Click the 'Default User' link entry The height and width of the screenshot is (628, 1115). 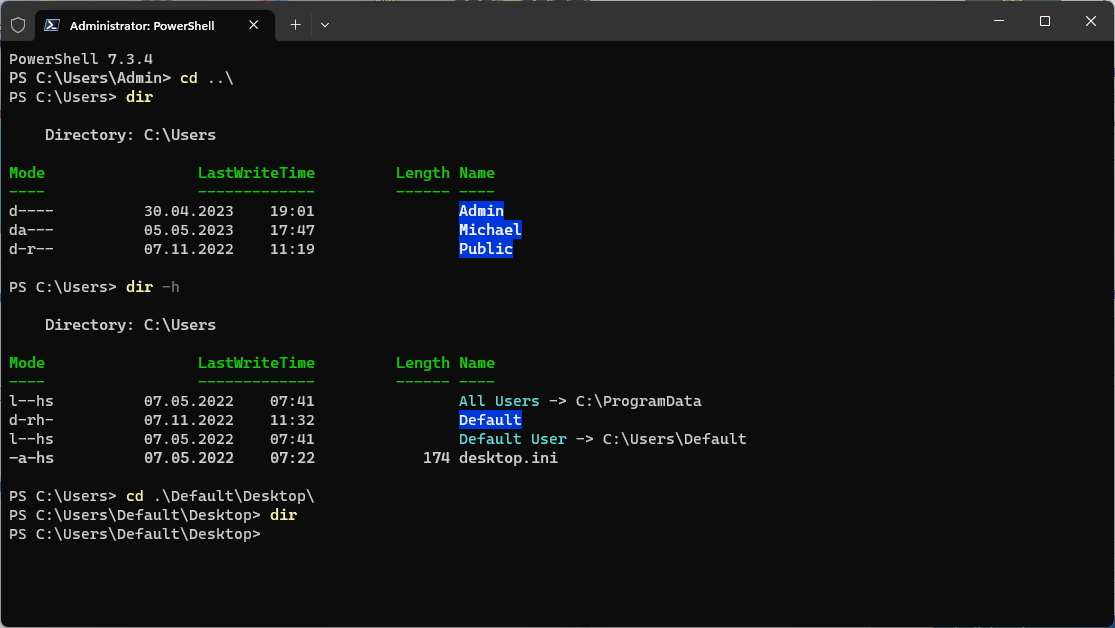tap(513, 439)
